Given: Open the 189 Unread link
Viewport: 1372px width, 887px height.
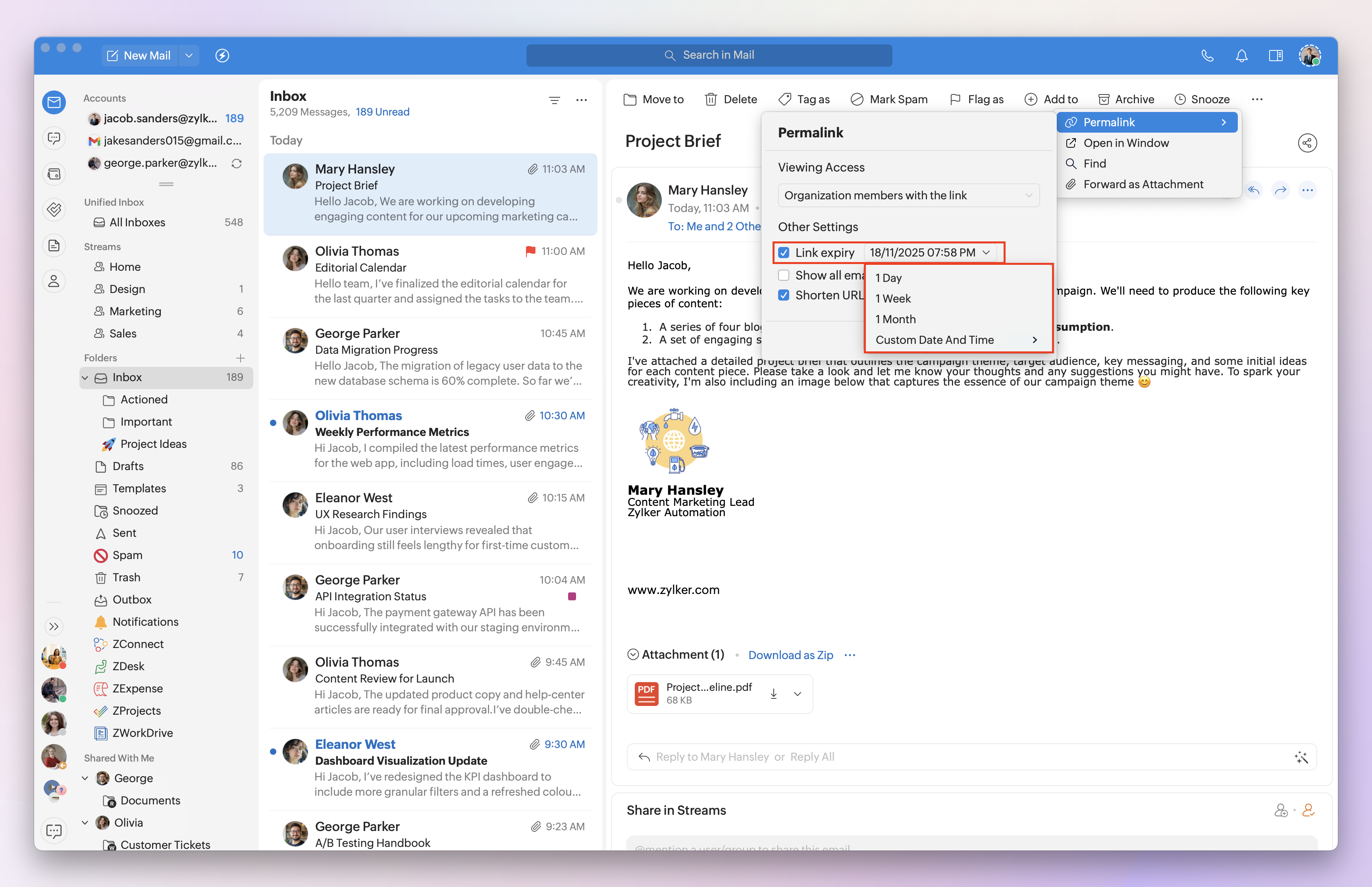Looking at the screenshot, I should [x=382, y=112].
